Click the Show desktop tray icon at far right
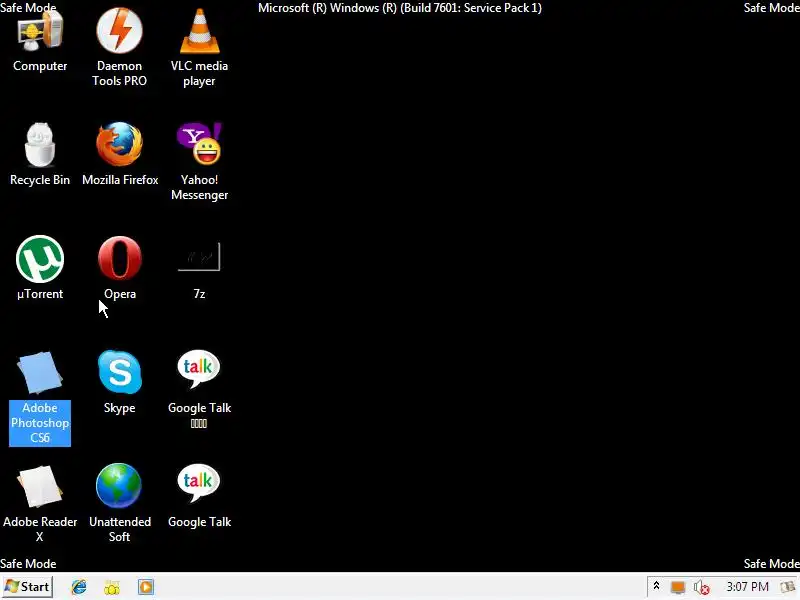This screenshot has width=800, height=600. tap(789, 587)
